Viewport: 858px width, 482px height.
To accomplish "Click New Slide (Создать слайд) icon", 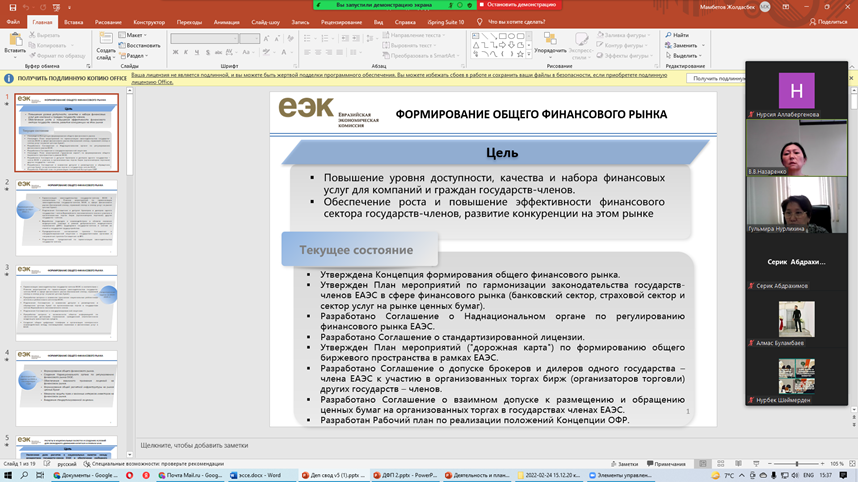I will point(106,39).
